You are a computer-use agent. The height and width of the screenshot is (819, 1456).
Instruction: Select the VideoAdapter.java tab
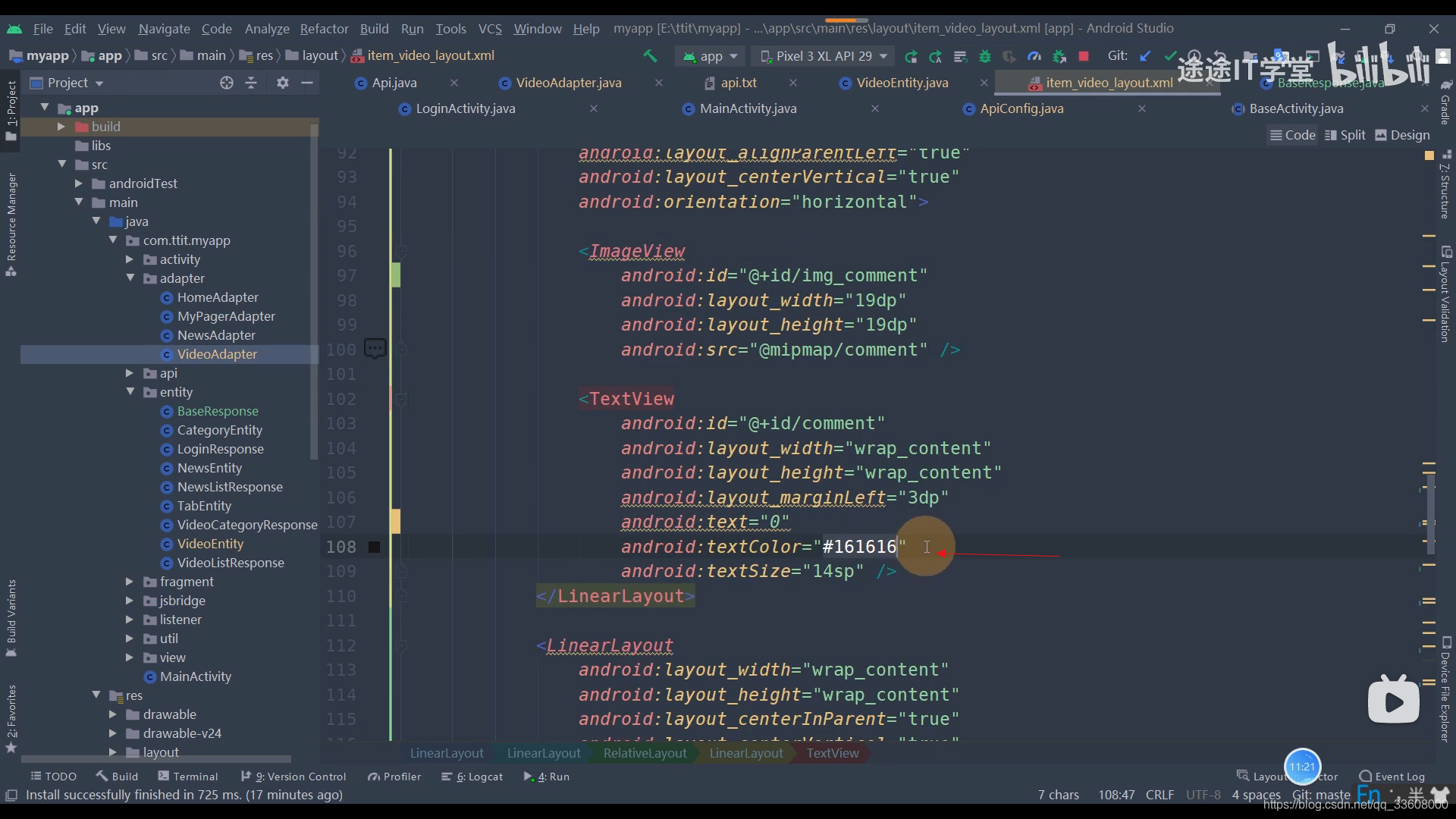click(567, 82)
